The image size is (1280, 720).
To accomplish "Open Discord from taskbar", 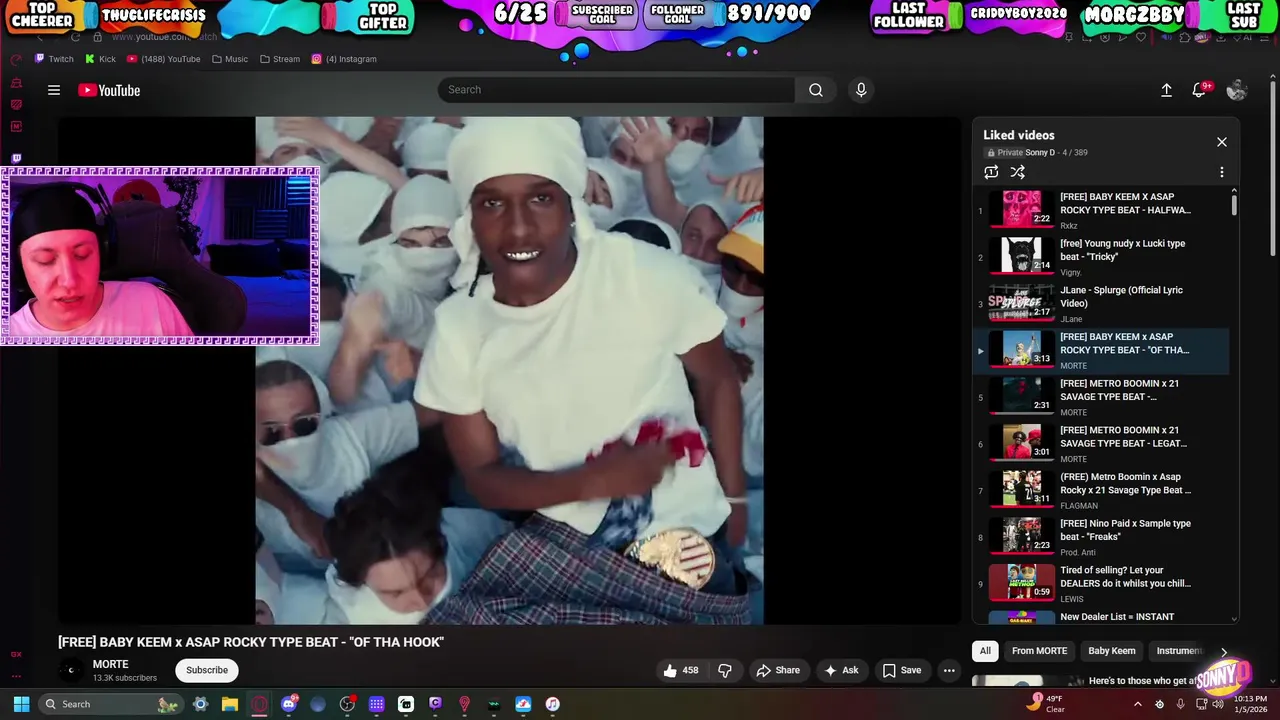I will click(289, 704).
